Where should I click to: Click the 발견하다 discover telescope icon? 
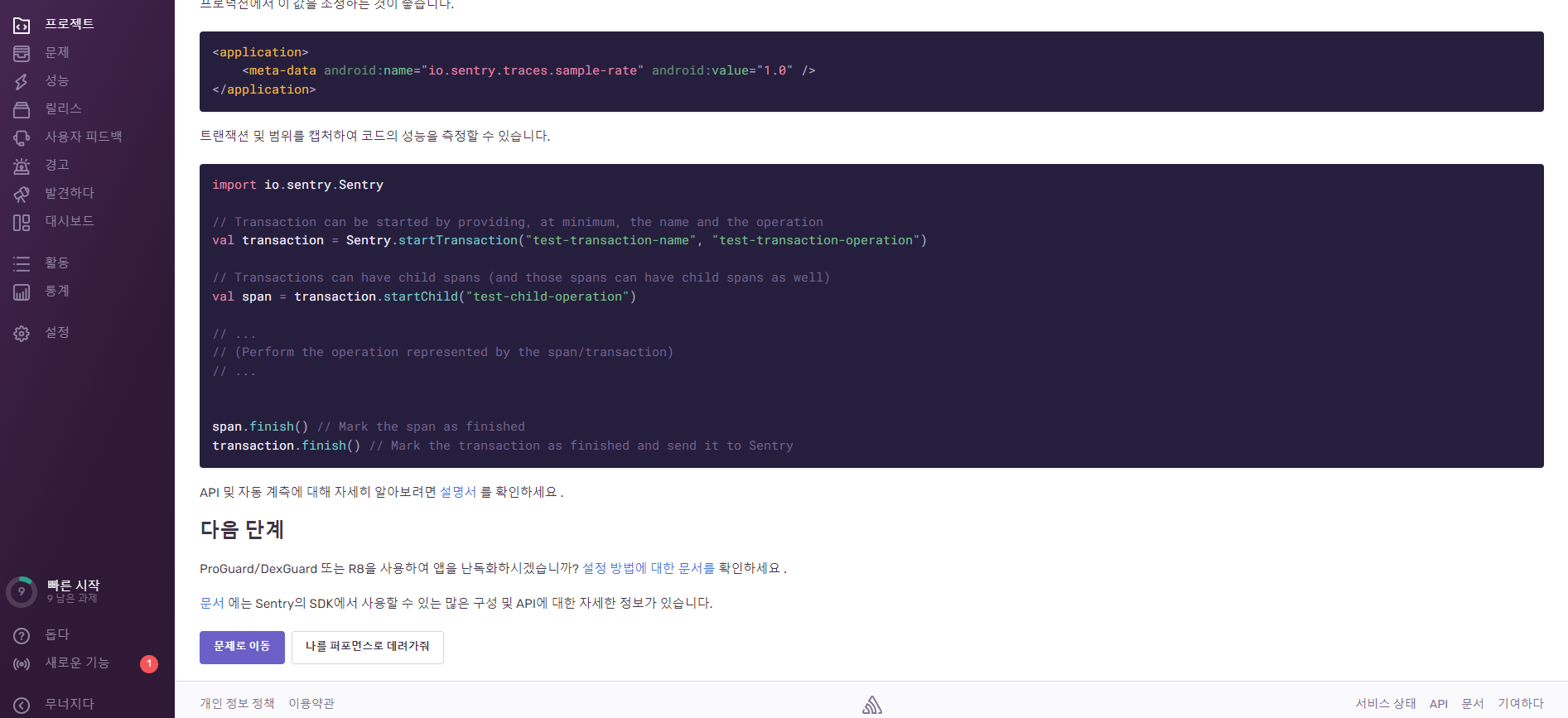coord(22,194)
